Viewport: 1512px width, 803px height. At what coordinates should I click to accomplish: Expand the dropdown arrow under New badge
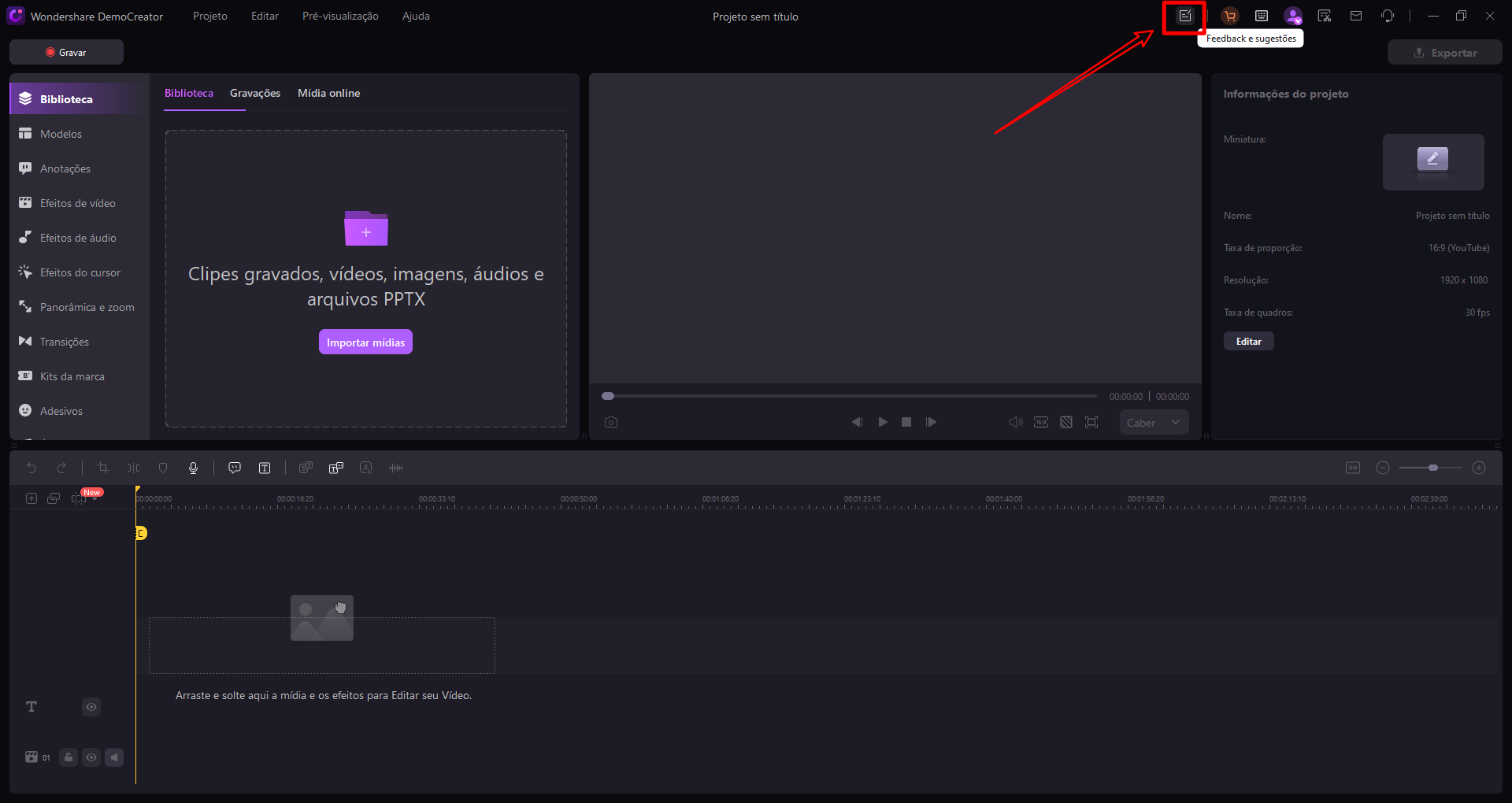pyautogui.click(x=94, y=500)
